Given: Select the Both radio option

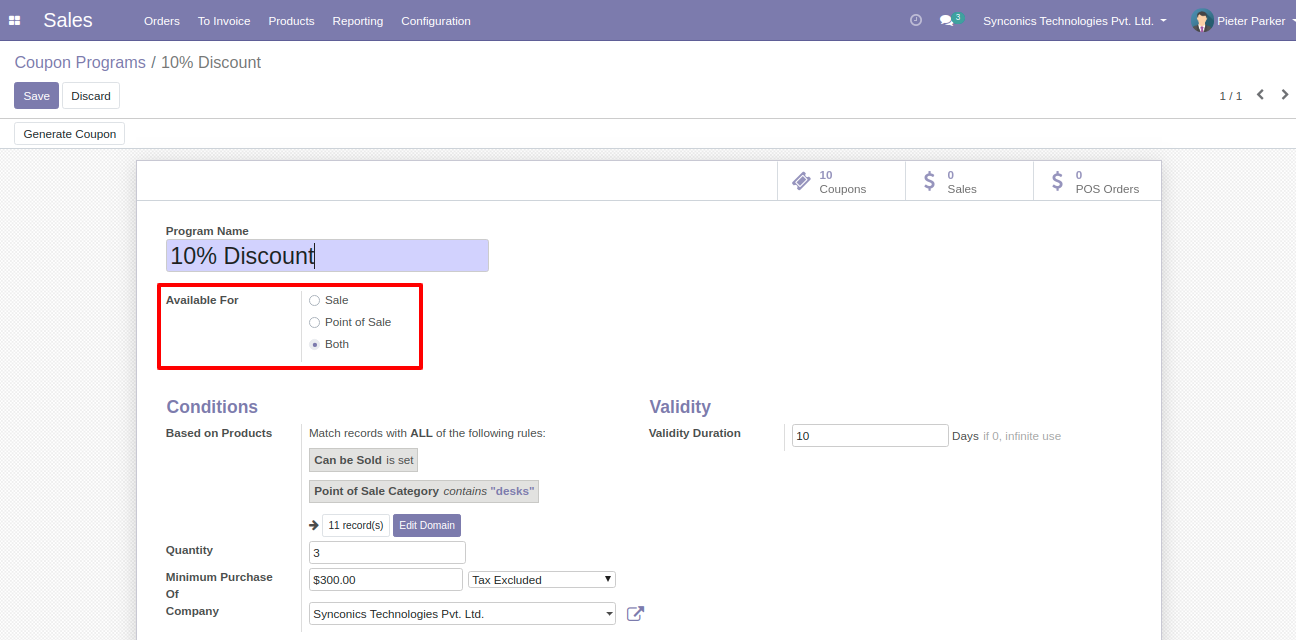Looking at the screenshot, I should tap(315, 344).
